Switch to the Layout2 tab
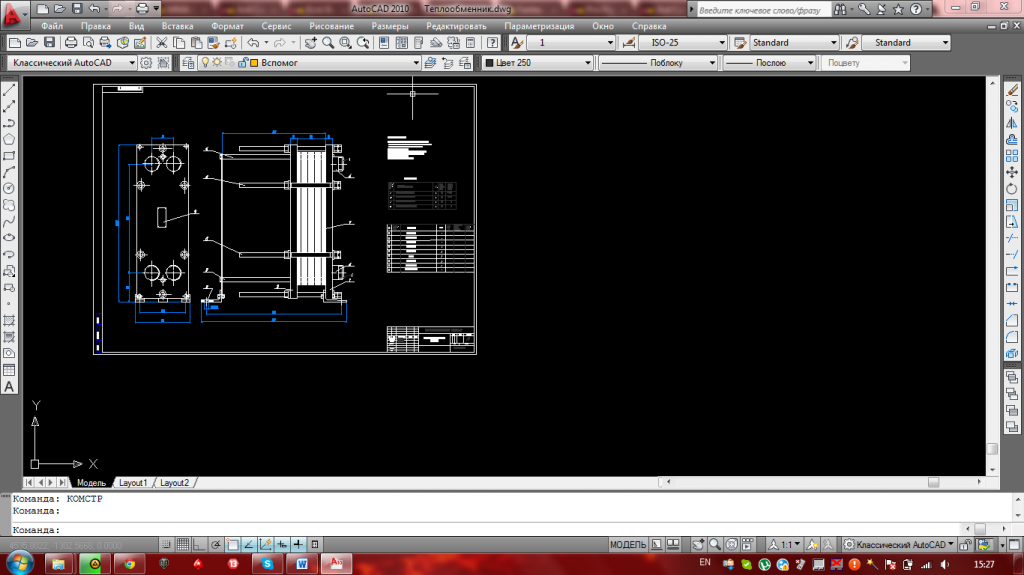 coord(174,483)
